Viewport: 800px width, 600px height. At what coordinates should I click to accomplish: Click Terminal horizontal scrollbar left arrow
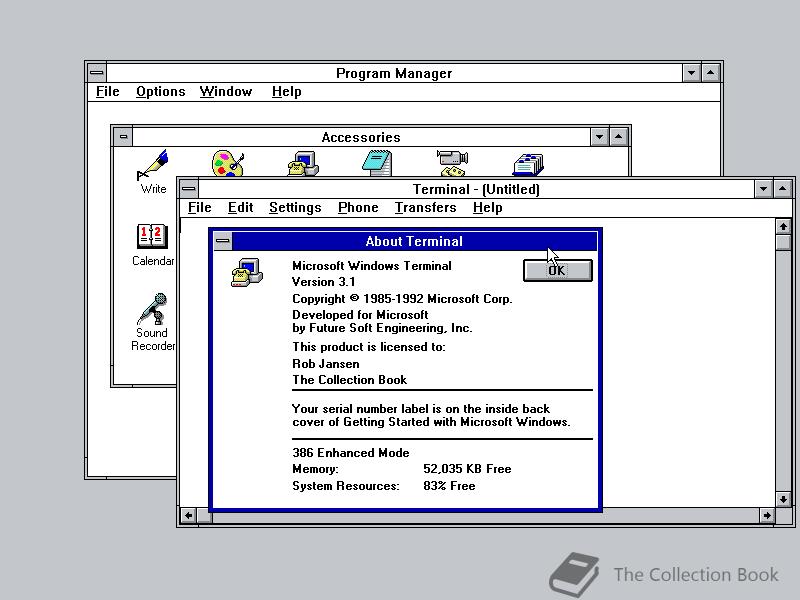point(188,515)
